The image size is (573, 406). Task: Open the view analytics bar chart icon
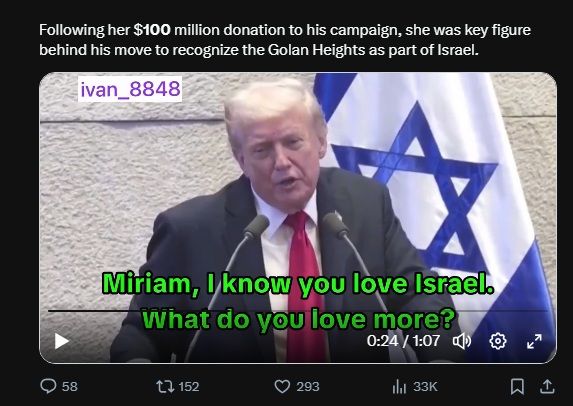(399, 387)
